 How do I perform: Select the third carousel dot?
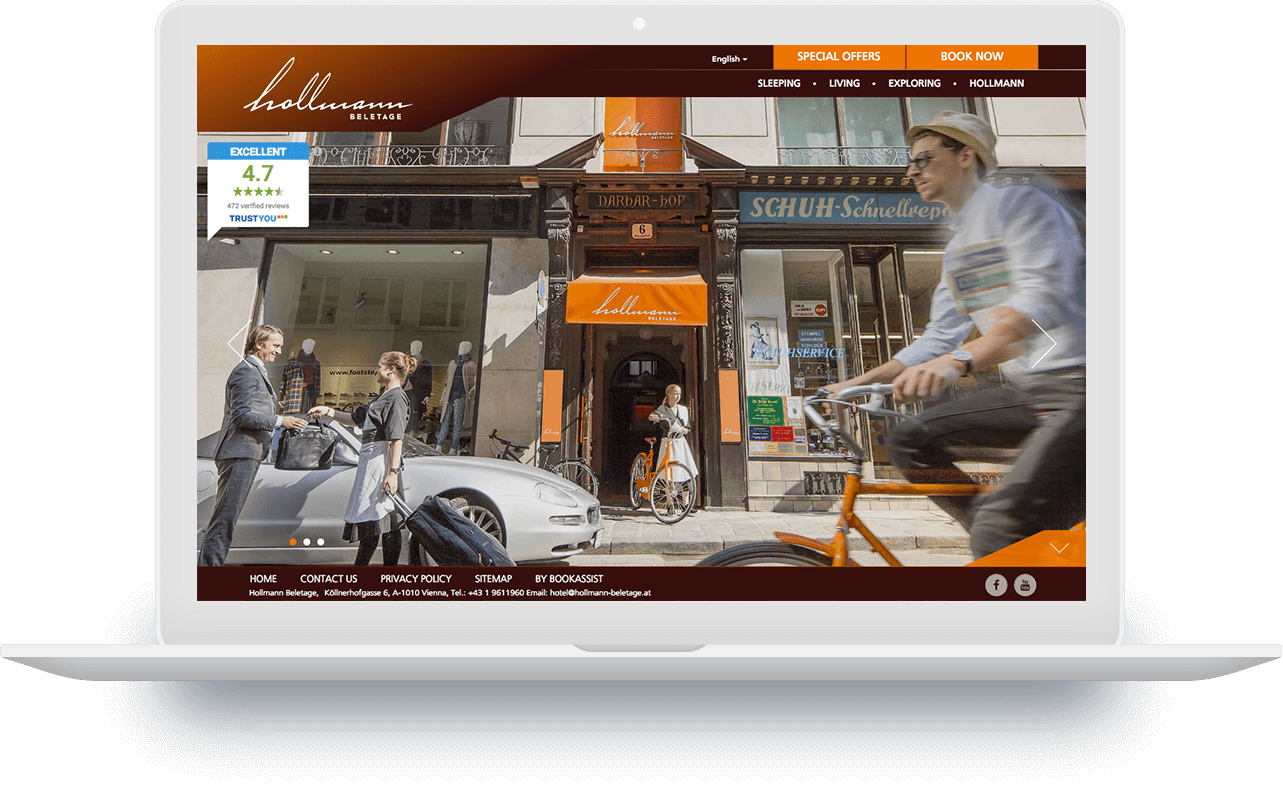coord(321,542)
